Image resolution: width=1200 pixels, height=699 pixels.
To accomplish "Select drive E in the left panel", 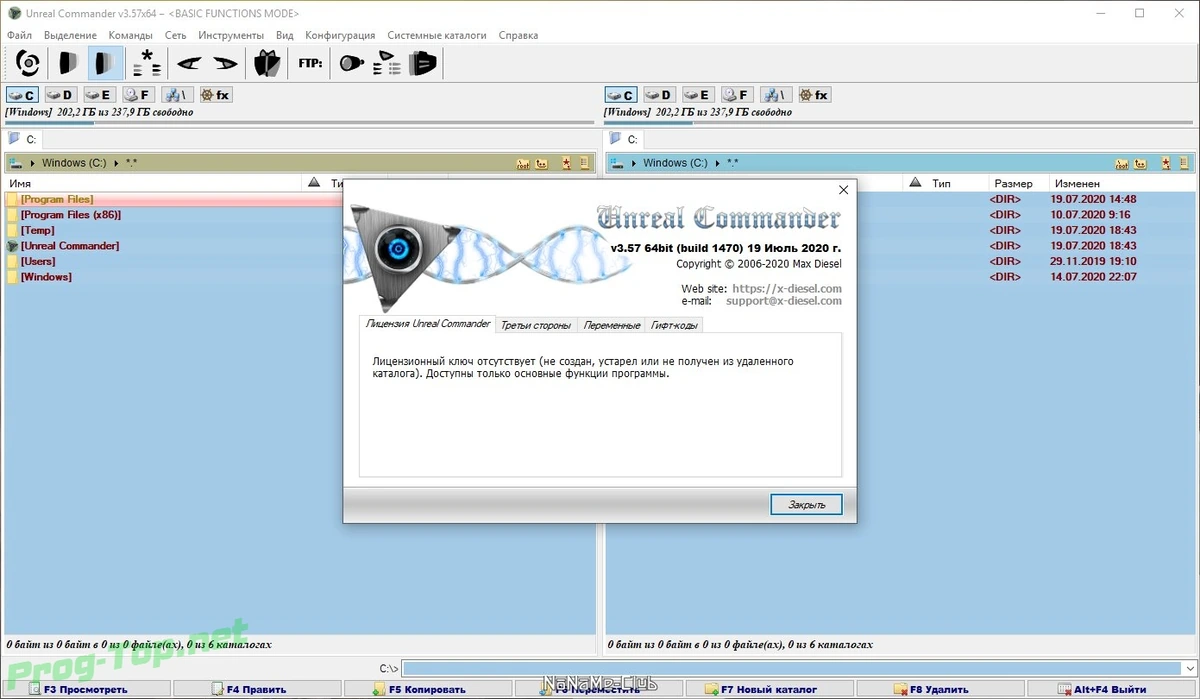I will point(99,95).
